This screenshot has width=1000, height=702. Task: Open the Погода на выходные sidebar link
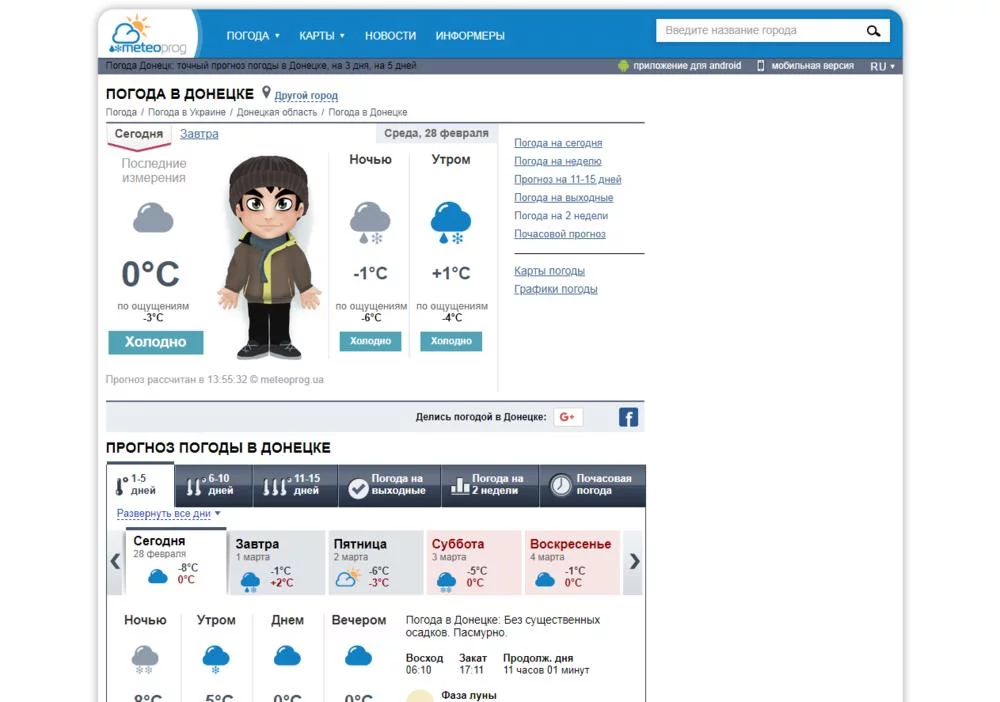click(x=563, y=198)
